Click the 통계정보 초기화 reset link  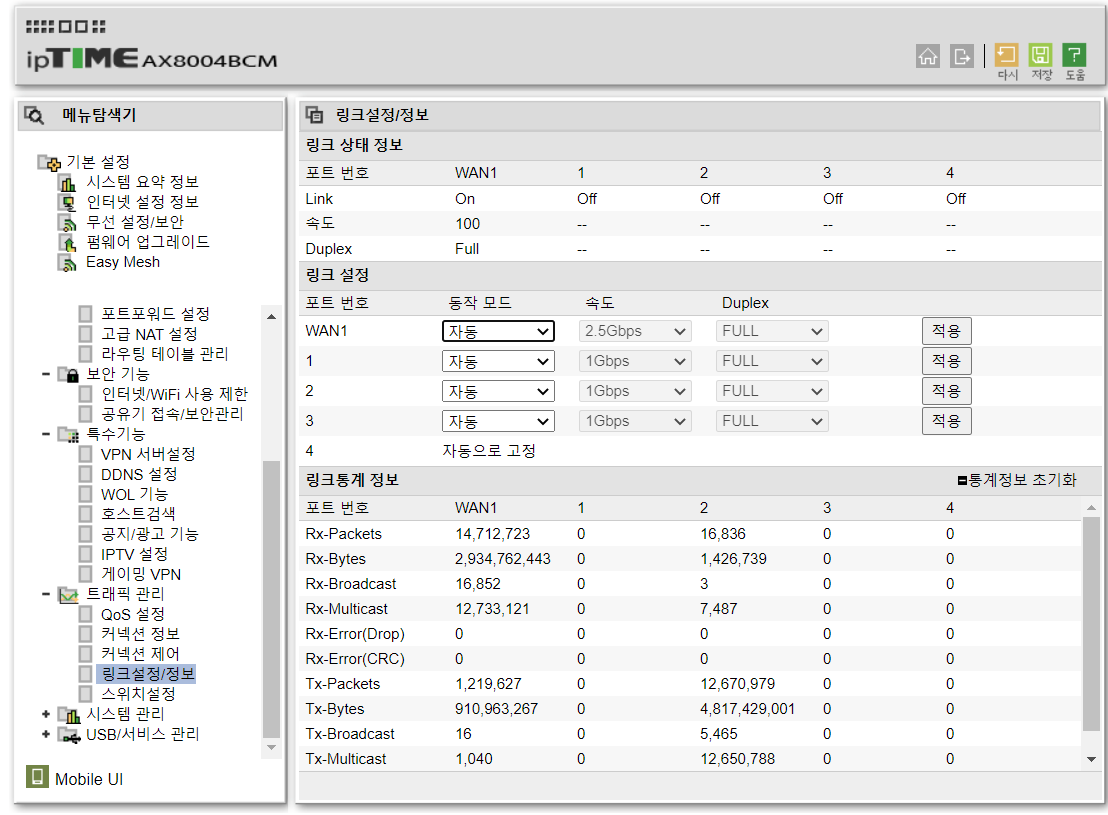point(1017,481)
